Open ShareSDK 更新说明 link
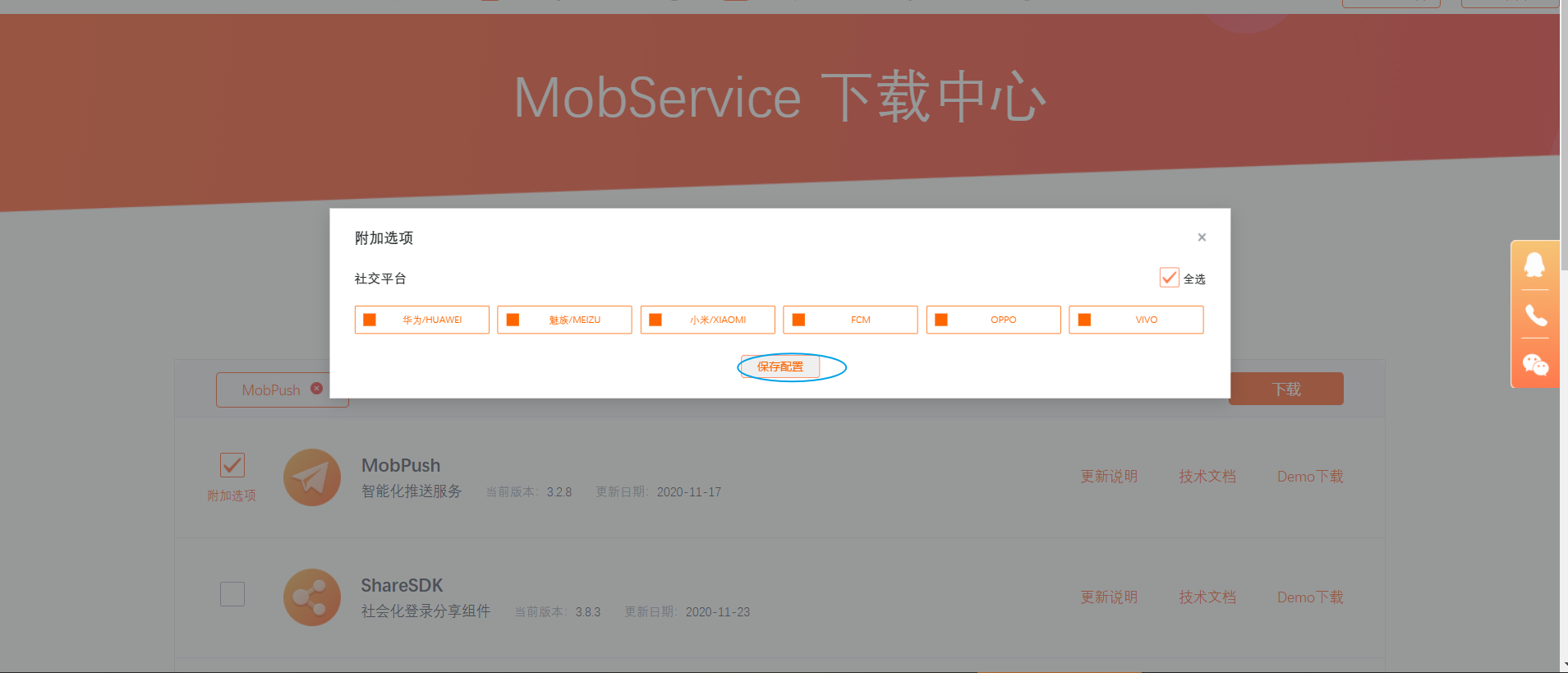Viewport: 1568px width, 673px height. pyautogui.click(x=1109, y=597)
